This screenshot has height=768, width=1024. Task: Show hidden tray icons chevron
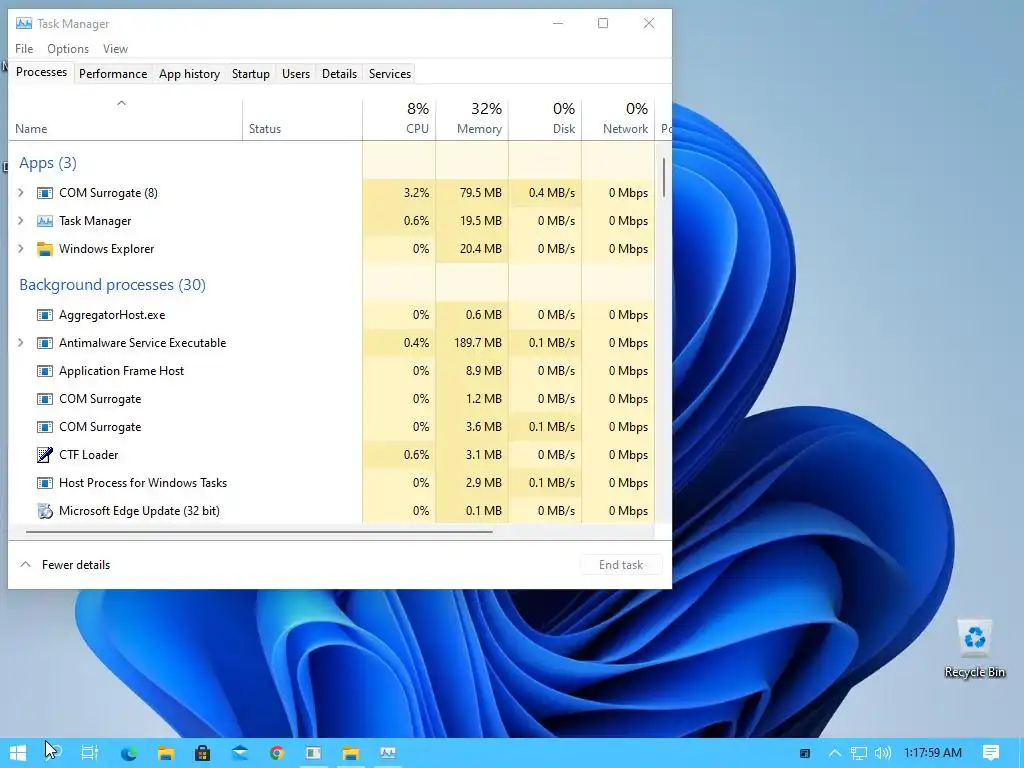(x=835, y=753)
